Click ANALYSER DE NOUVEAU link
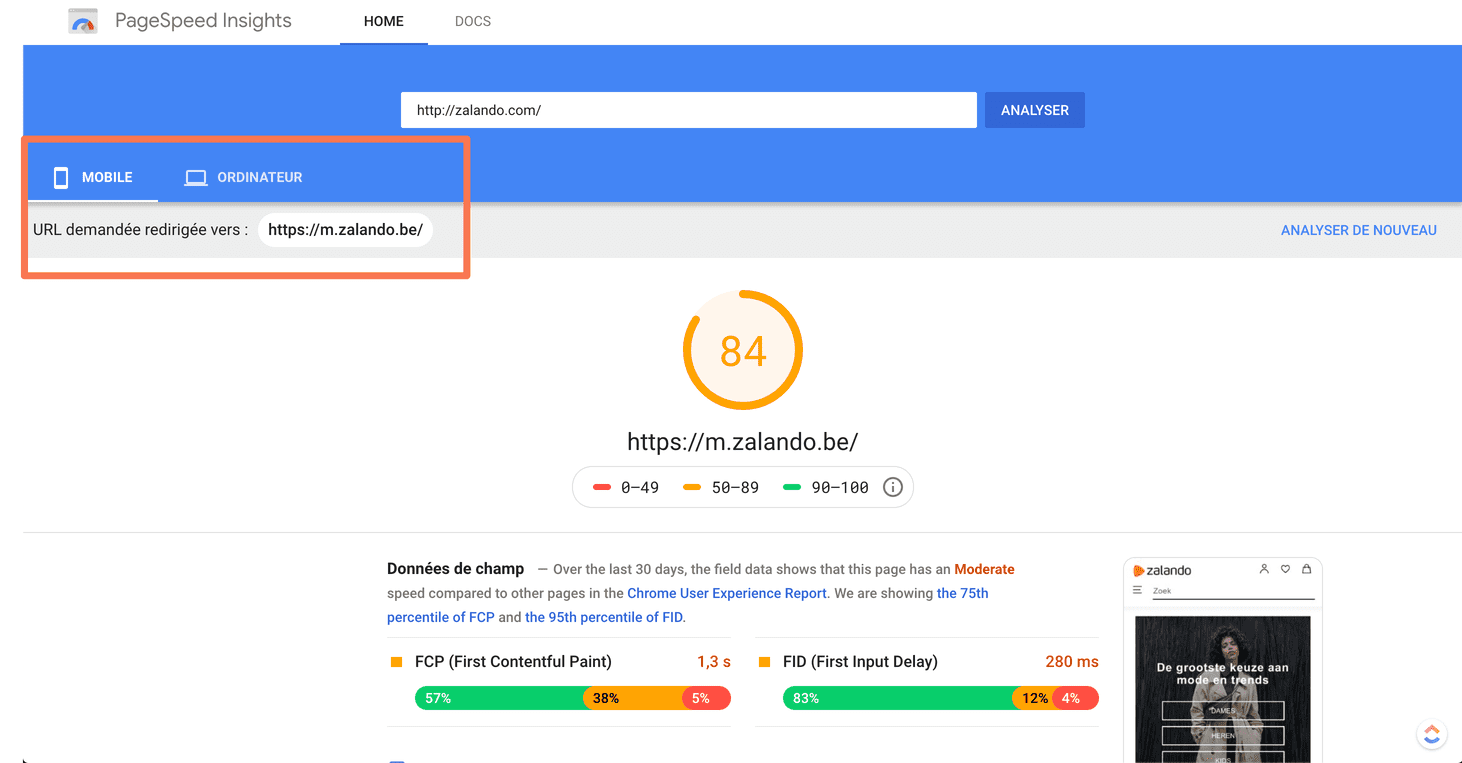 point(1359,230)
